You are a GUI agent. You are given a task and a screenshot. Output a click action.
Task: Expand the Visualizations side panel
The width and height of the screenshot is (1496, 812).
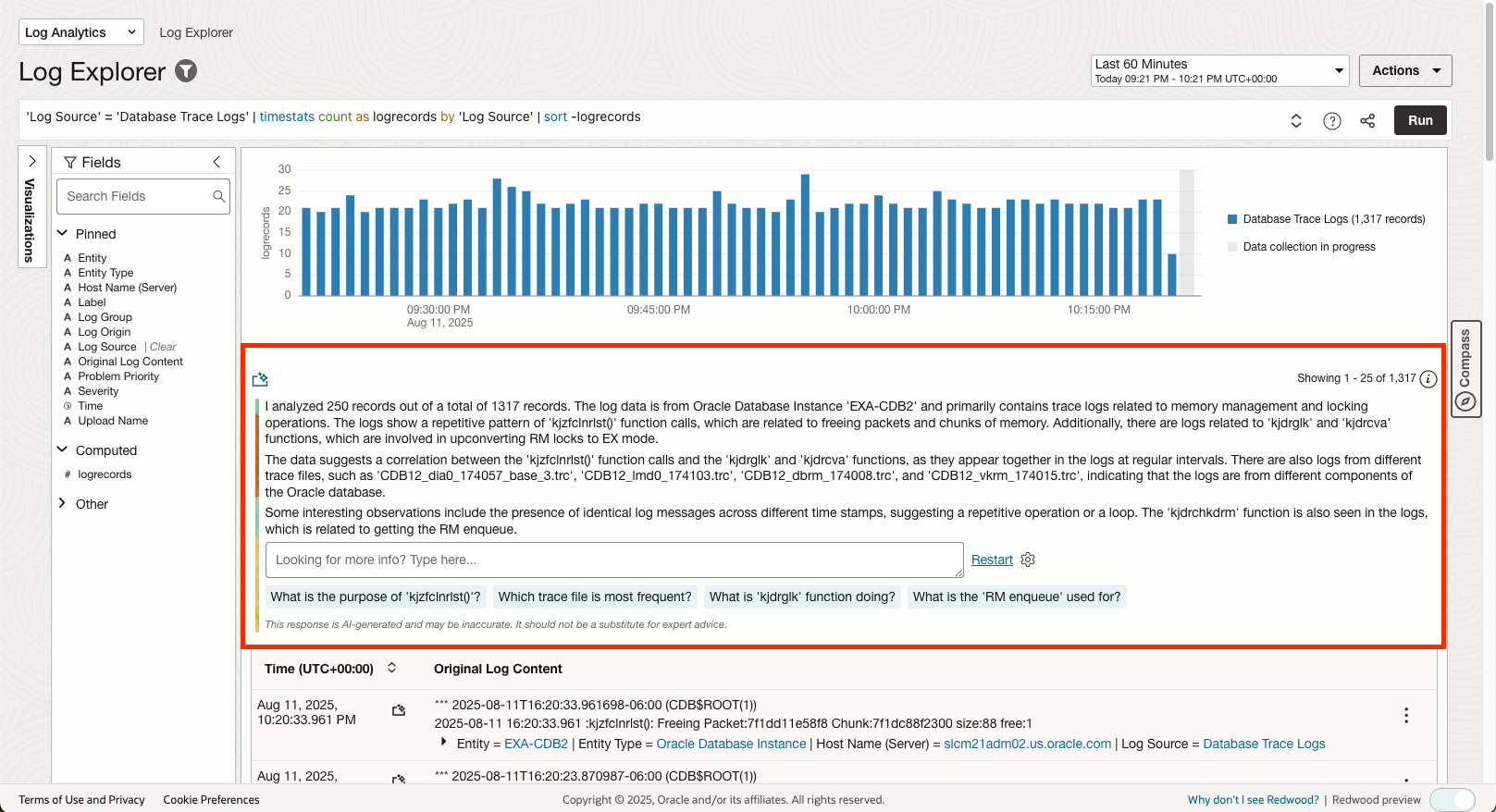click(x=31, y=161)
